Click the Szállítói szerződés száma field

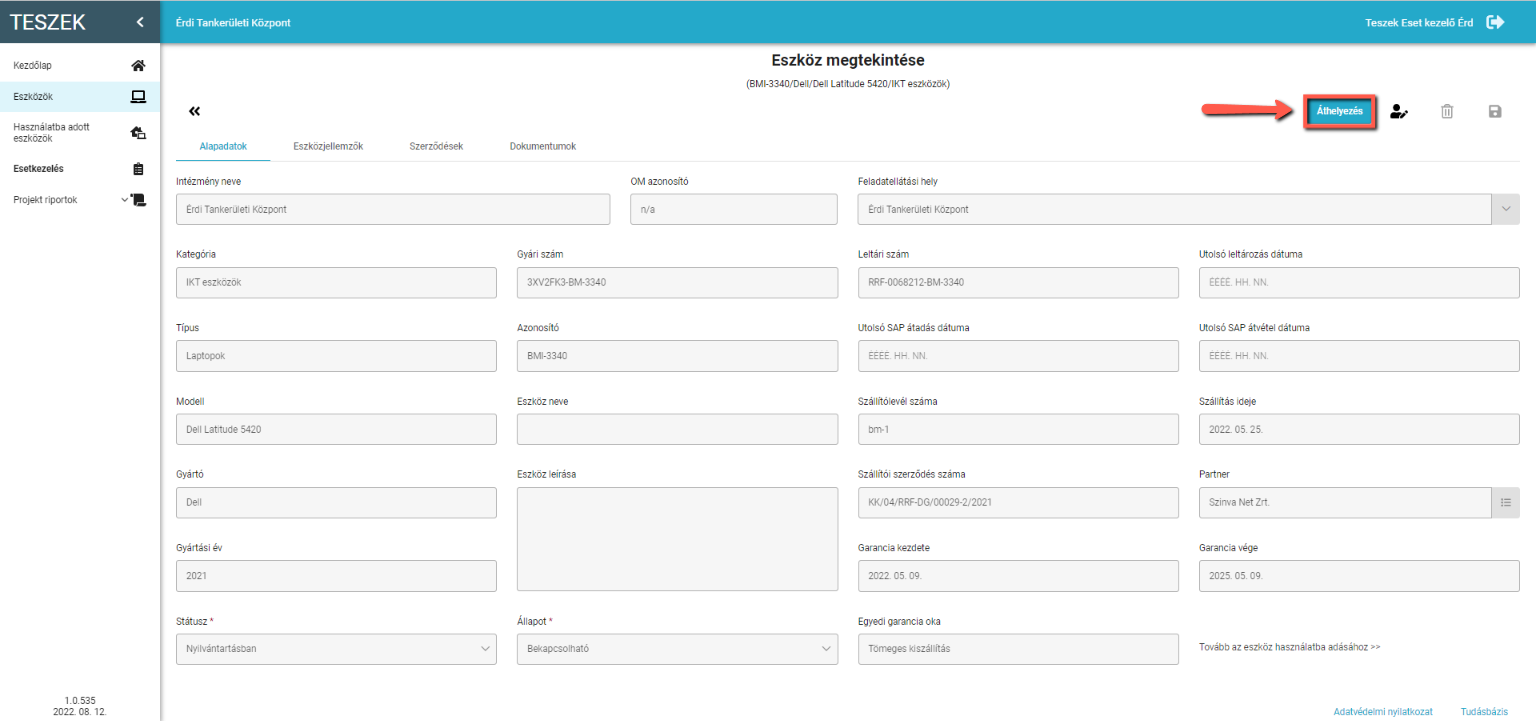1018,502
